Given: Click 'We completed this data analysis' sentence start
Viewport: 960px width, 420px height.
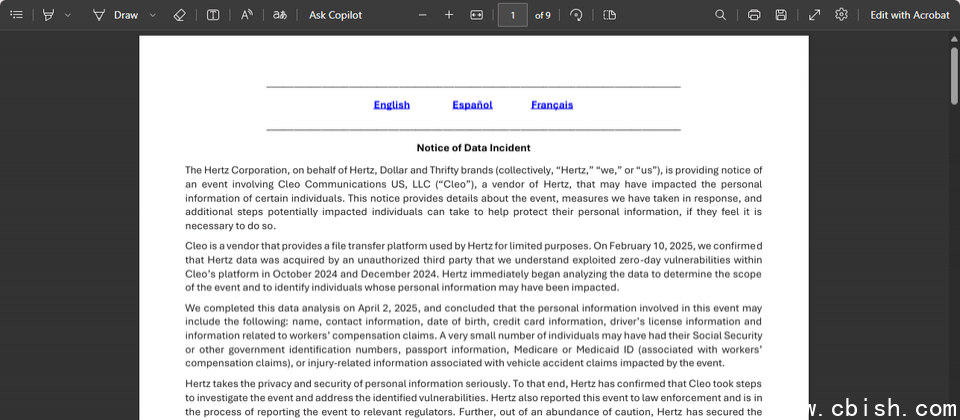Looking at the screenshot, I should point(252,308).
